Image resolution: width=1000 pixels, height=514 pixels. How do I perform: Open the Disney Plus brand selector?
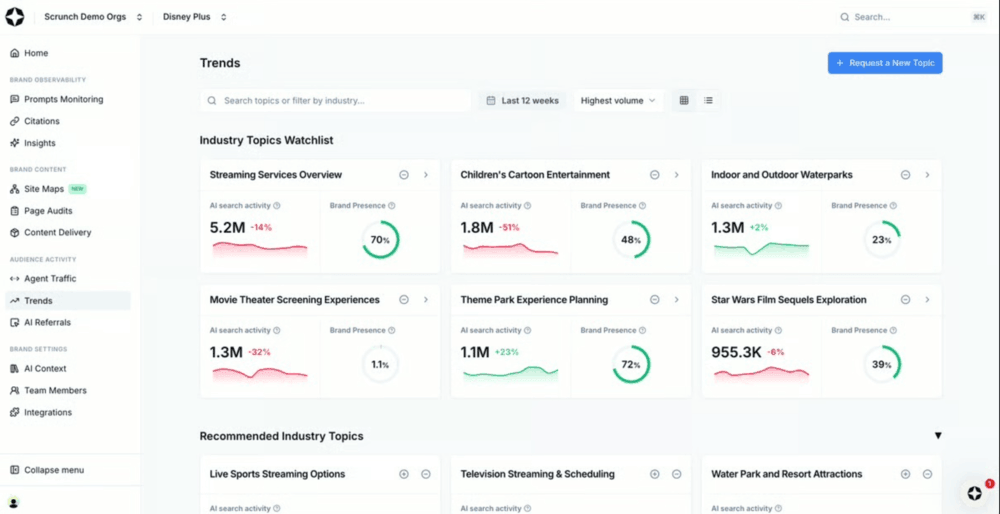tap(195, 17)
